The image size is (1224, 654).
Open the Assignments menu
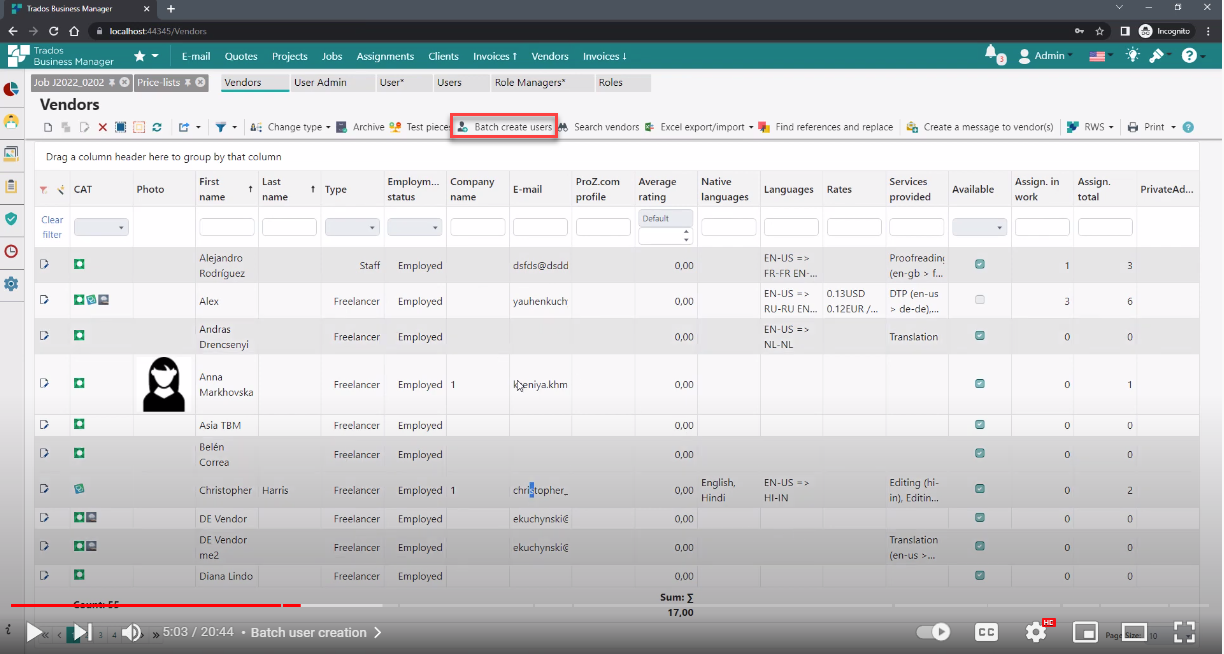tap(385, 56)
